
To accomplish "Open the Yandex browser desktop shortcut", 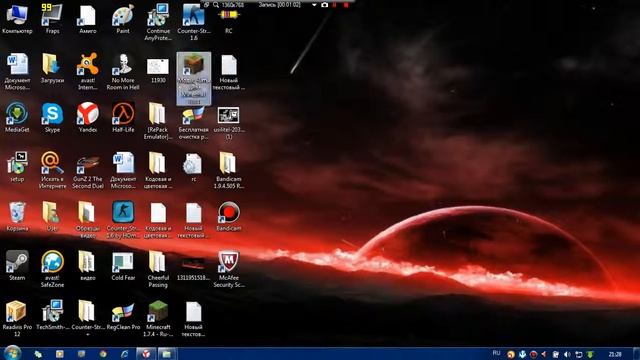I will [x=88, y=117].
